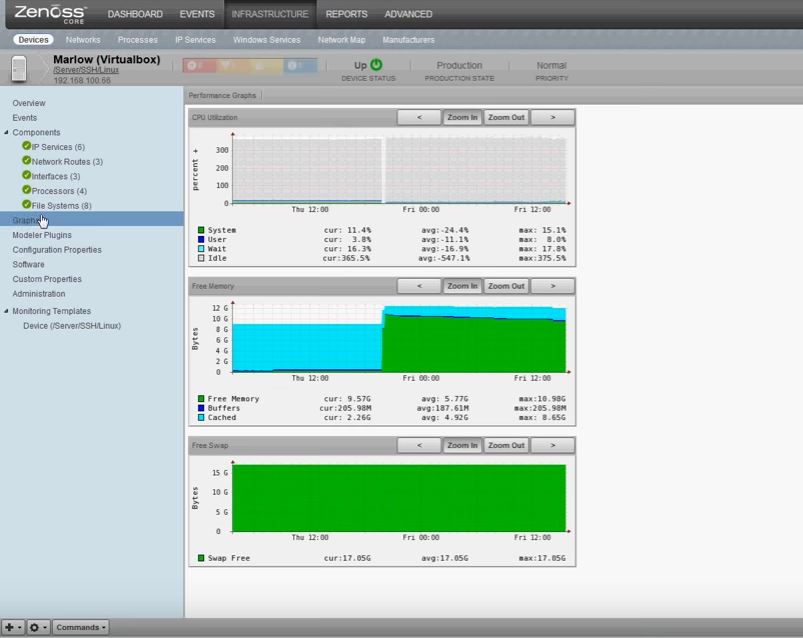Image resolution: width=803 pixels, height=638 pixels.
Task: Open Configuration Properties in the sidebar
Action: tap(57, 250)
